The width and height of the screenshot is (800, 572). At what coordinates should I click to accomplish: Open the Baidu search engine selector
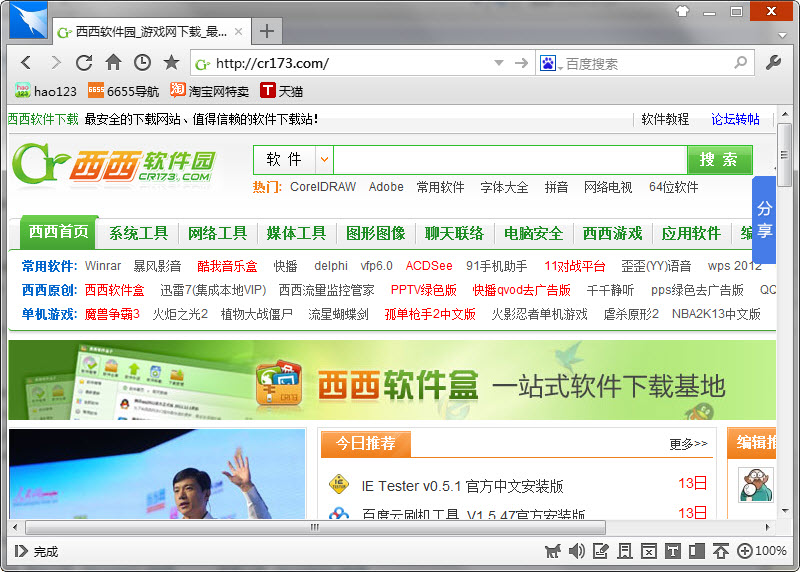tap(551, 64)
